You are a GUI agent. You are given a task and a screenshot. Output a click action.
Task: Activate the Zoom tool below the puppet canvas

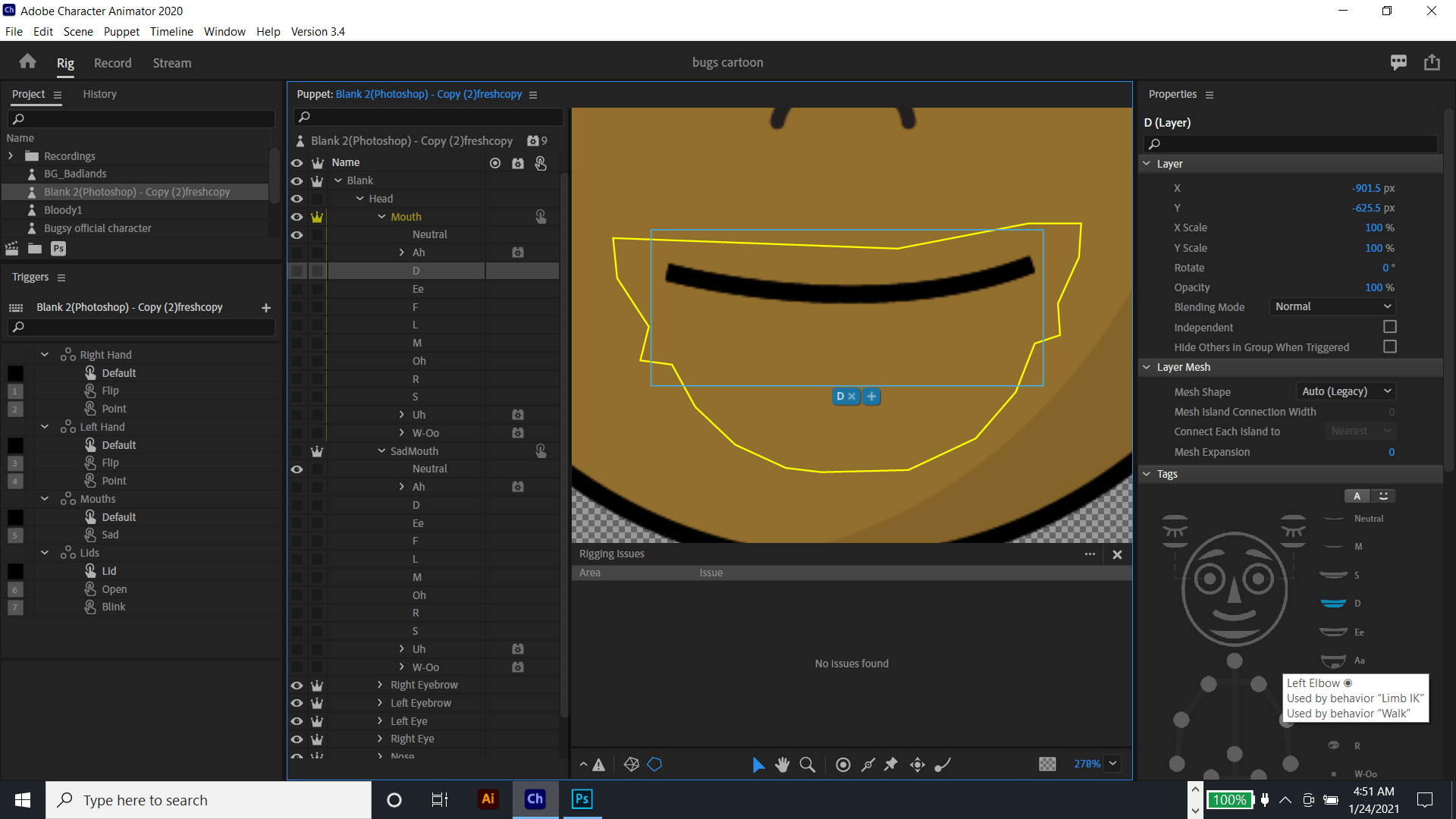tap(807, 764)
